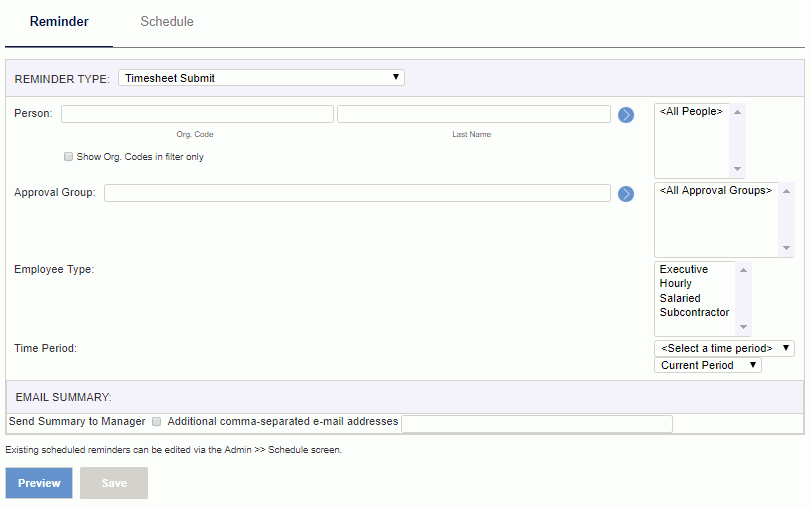Image resolution: width=810 pixels, height=509 pixels.
Task: Check the Send Summary to Manager box
Action: click(157, 422)
